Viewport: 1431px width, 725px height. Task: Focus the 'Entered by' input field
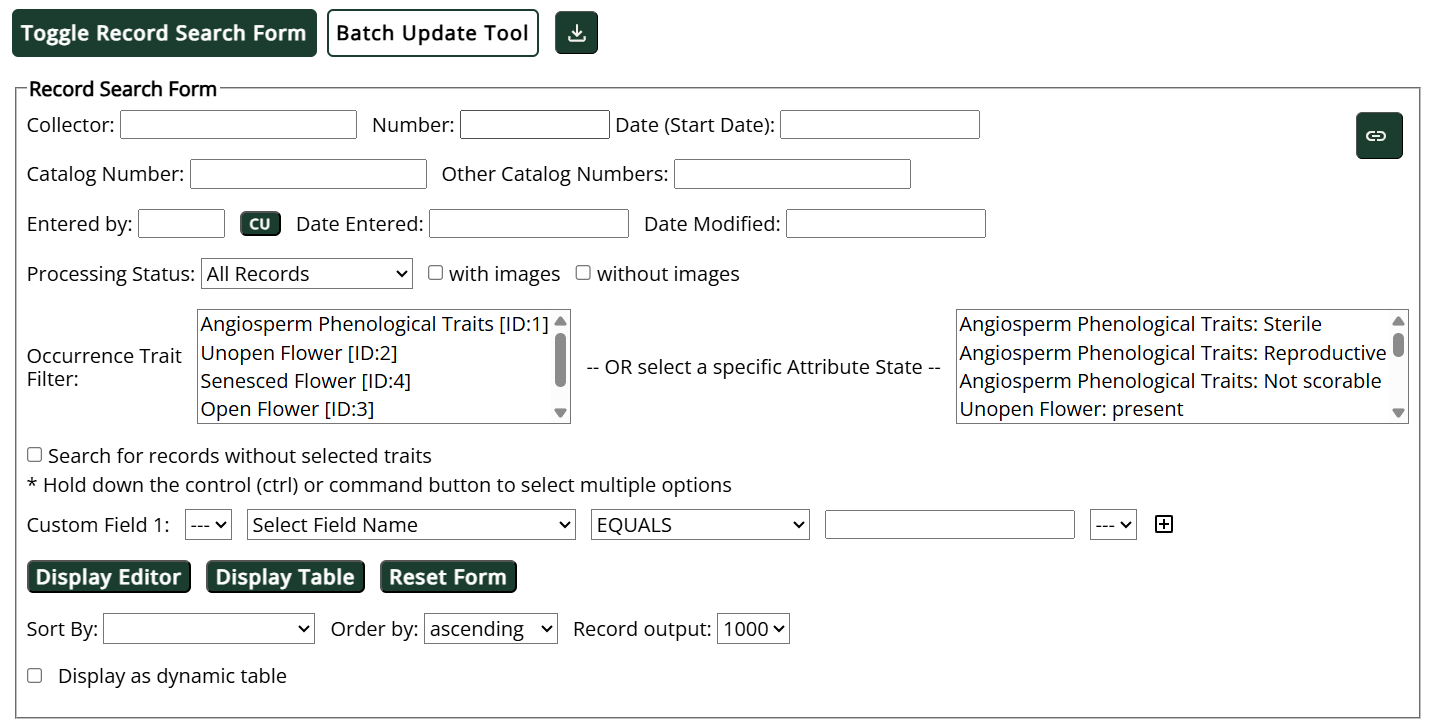(x=181, y=224)
